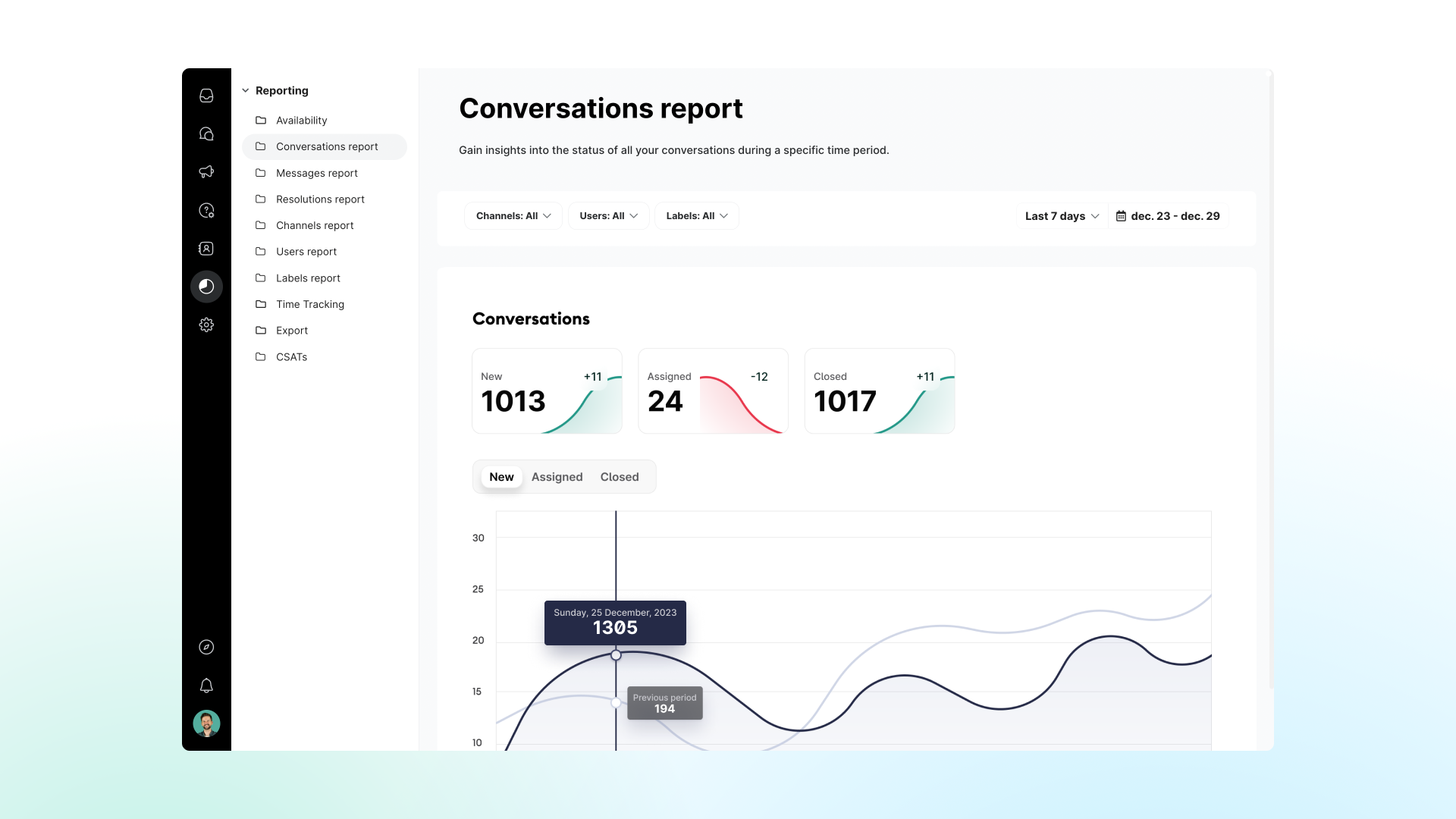The image size is (1456, 819).
Task: Open the help center question icon
Action: point(206,210)
